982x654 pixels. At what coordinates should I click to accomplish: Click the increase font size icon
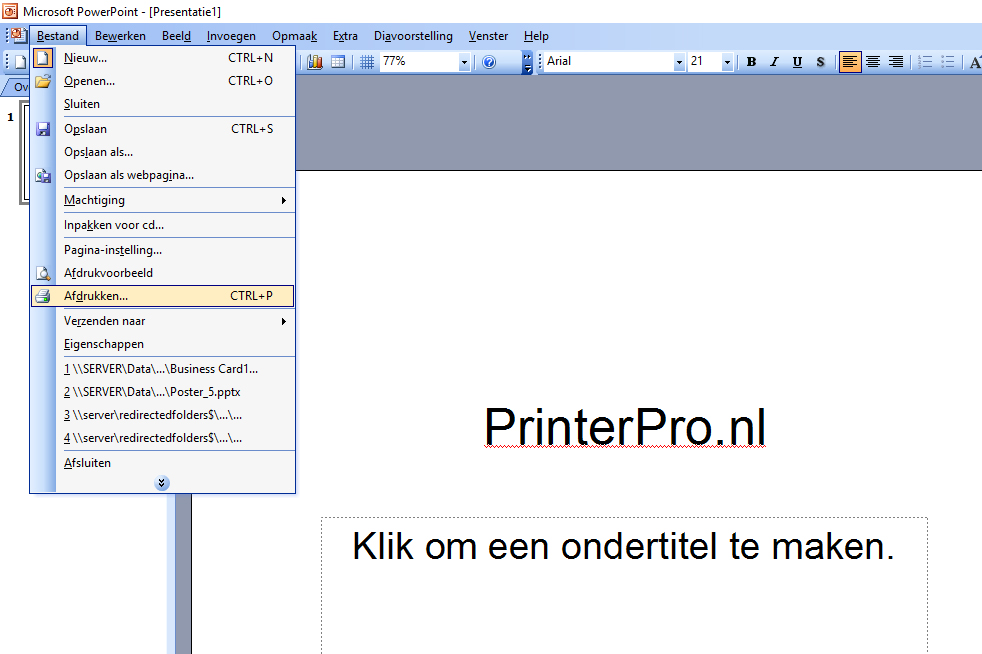[974, 61]
